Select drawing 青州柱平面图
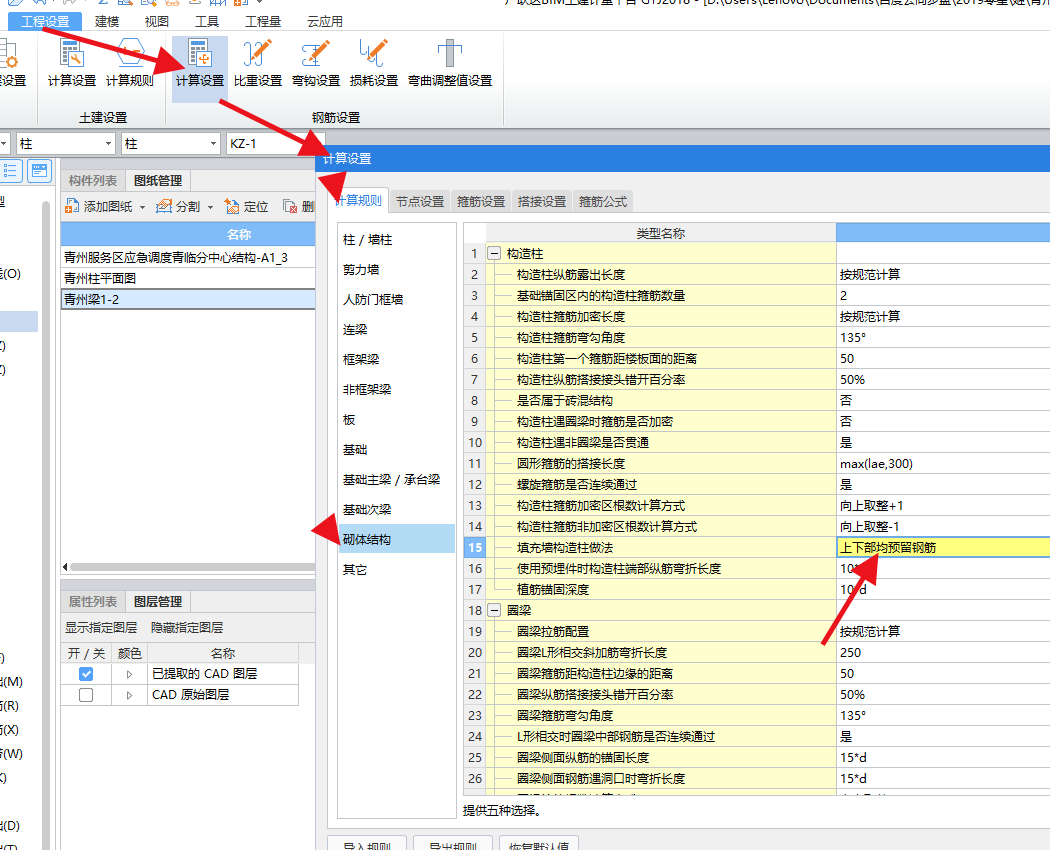Image resolution: width=1050 pixels, height=850 pixels. 188,278
